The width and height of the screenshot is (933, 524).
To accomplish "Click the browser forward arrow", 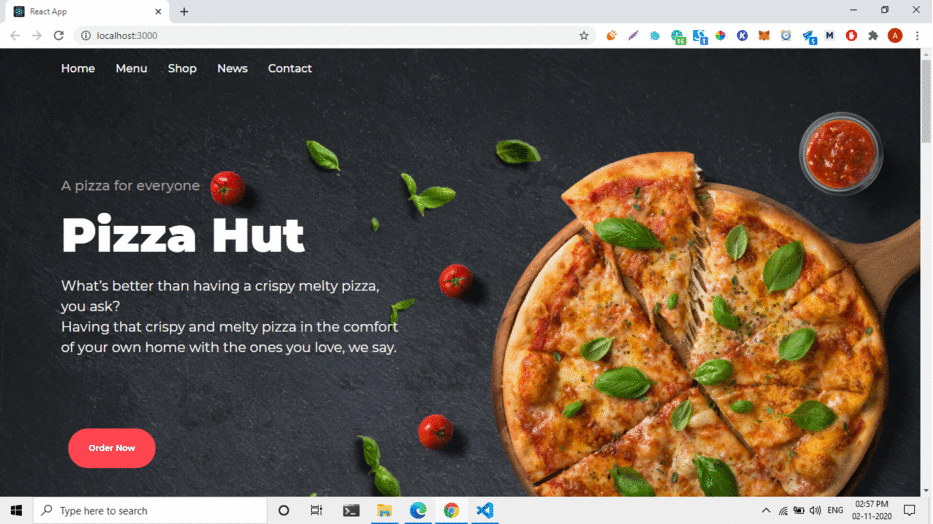I will click(37, 36).
